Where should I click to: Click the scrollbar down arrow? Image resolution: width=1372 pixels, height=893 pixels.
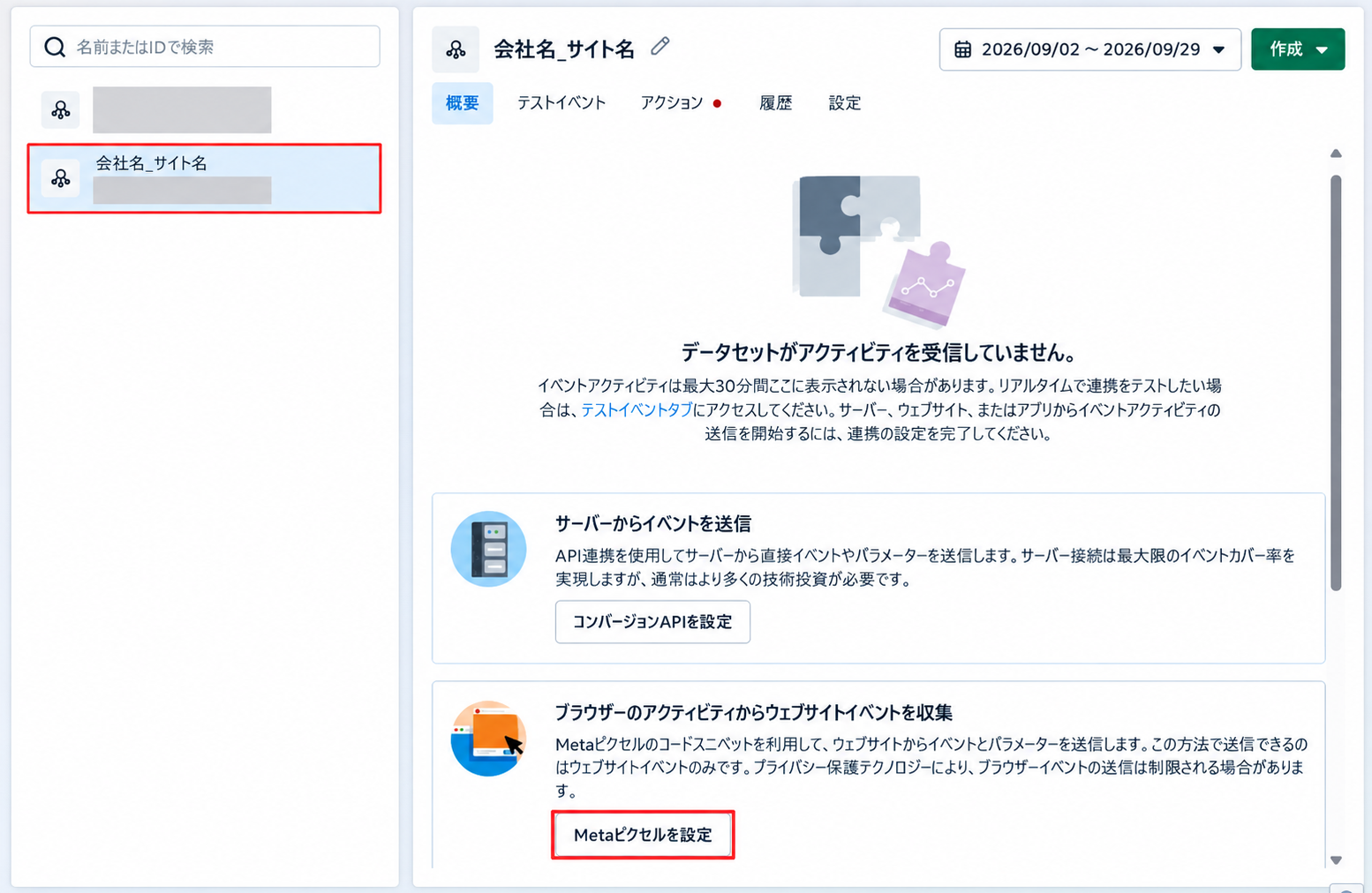tap(1336, 860)
